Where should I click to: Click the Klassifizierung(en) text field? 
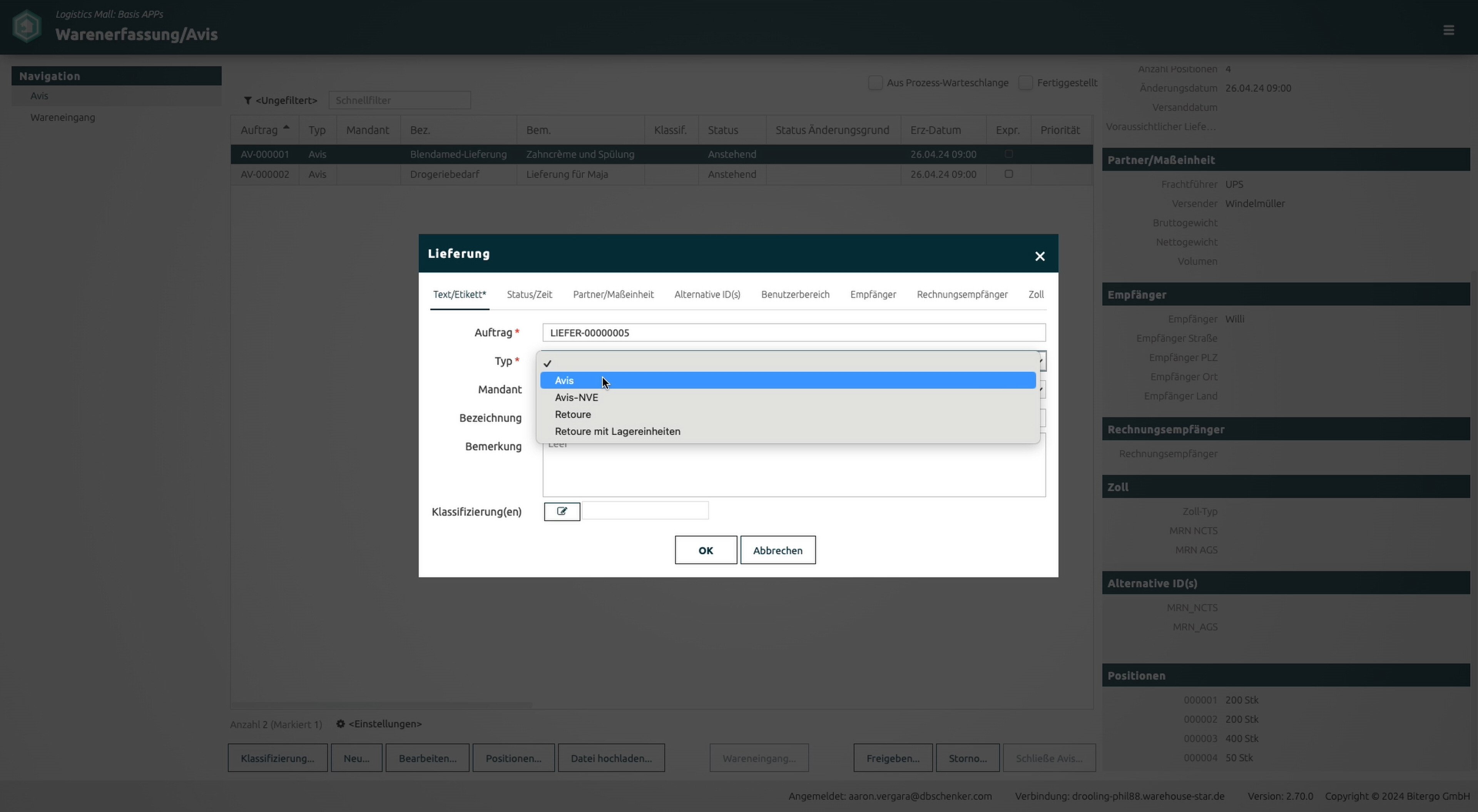tap(645, 511)
